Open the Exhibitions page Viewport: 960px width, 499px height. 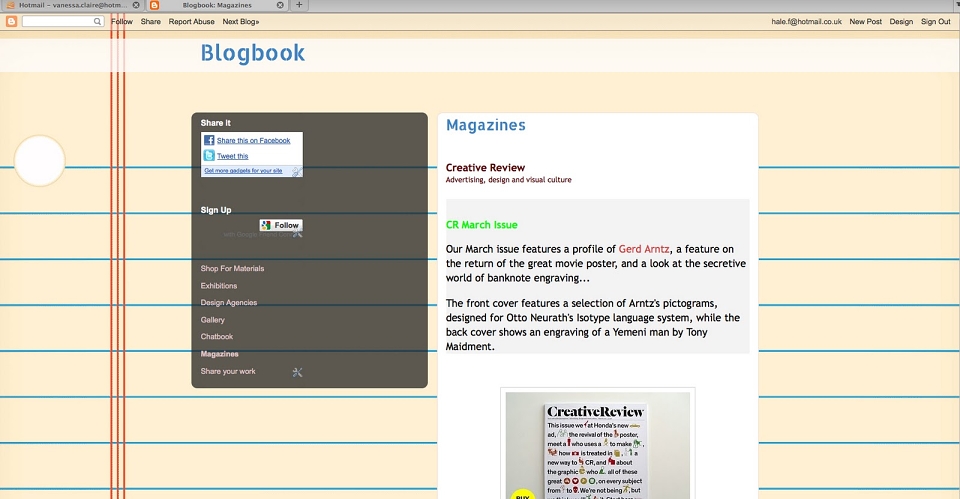(219, 285)
